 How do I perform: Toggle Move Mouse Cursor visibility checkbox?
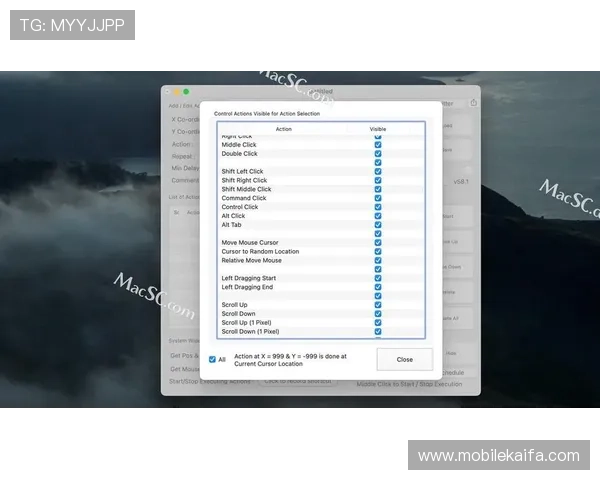[377, 243]
